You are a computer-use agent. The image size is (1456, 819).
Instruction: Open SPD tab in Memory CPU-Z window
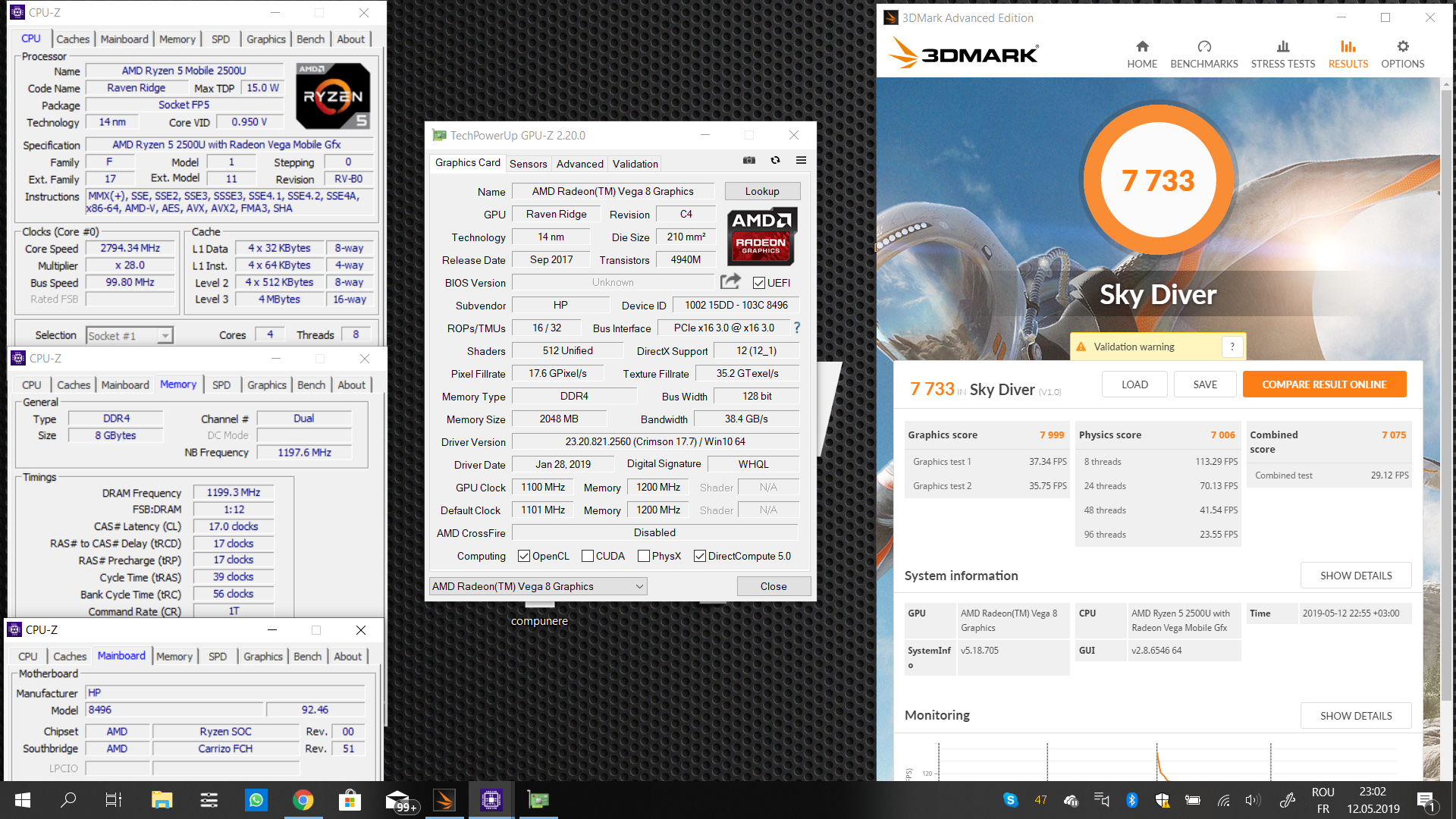click(x=221, y=385)
